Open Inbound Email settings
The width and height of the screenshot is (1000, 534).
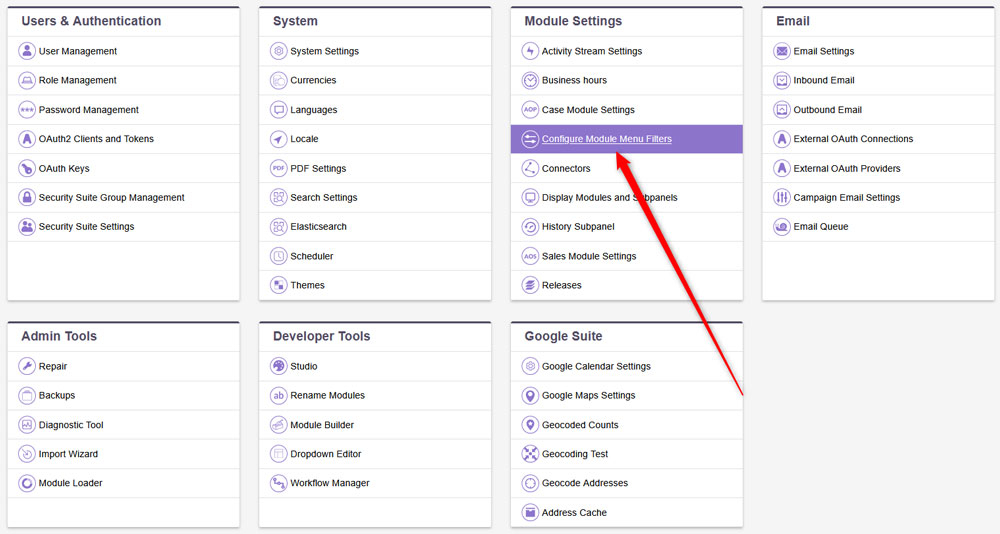tap(823, 80)
